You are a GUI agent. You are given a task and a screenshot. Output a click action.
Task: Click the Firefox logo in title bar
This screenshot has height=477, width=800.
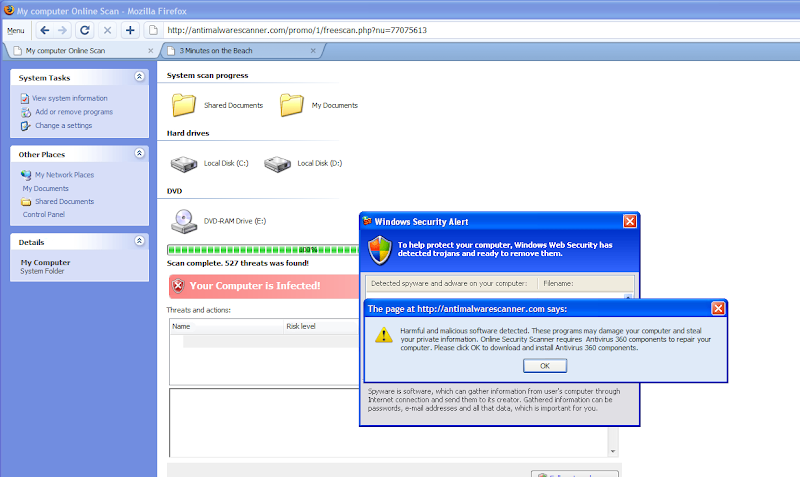[x=9, y=10]
